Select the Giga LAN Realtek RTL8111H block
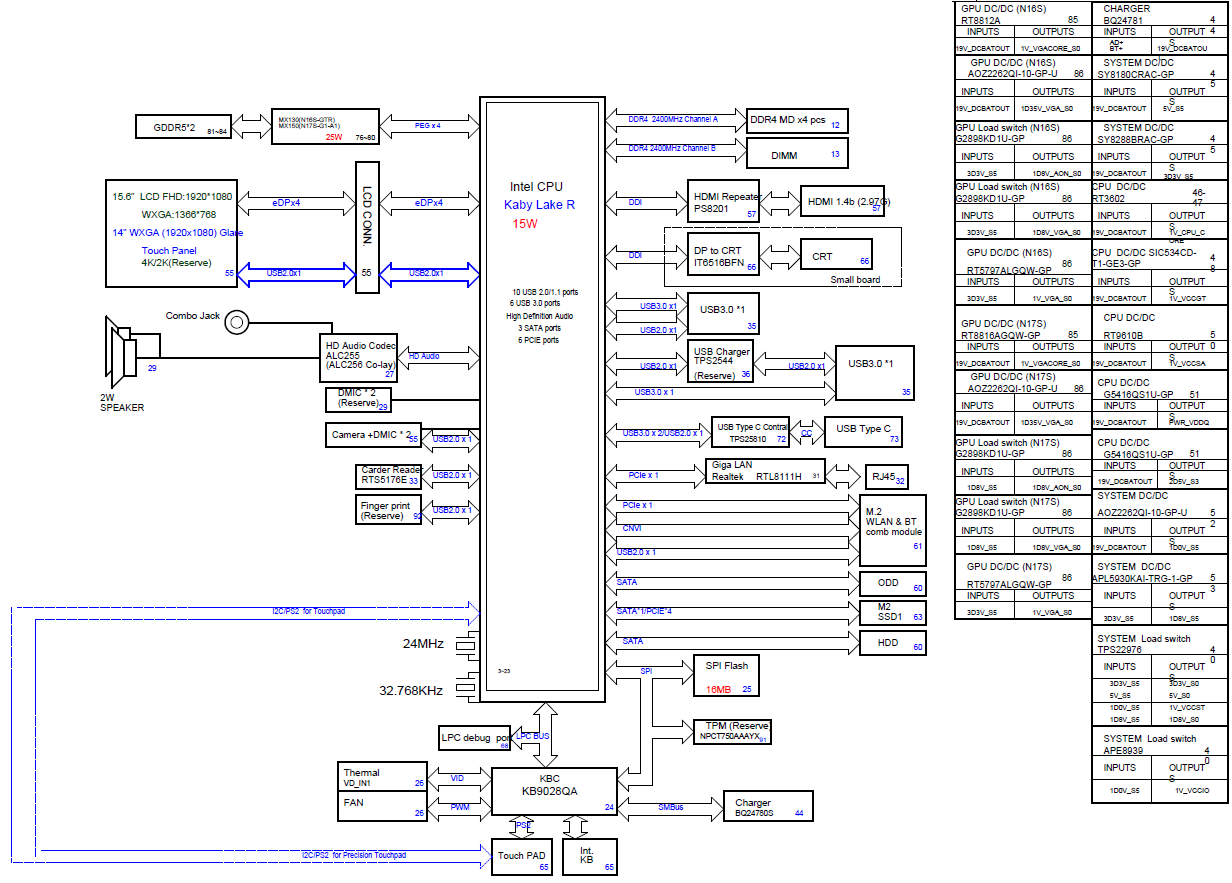The image size is (1232, 883). pos(766,472)
